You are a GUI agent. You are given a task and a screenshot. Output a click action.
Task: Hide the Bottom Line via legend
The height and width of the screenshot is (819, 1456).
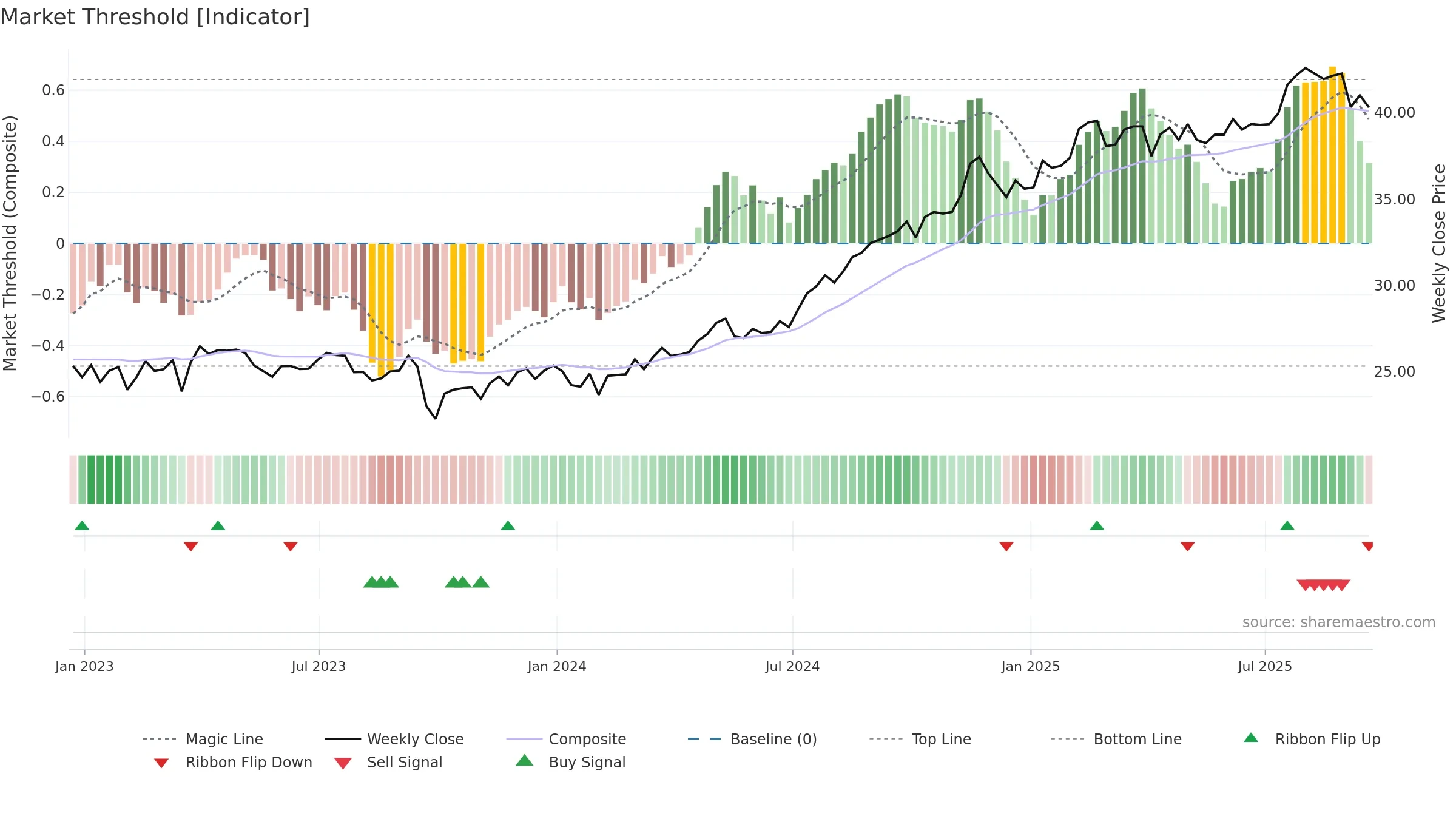[x=1116, y=739]
